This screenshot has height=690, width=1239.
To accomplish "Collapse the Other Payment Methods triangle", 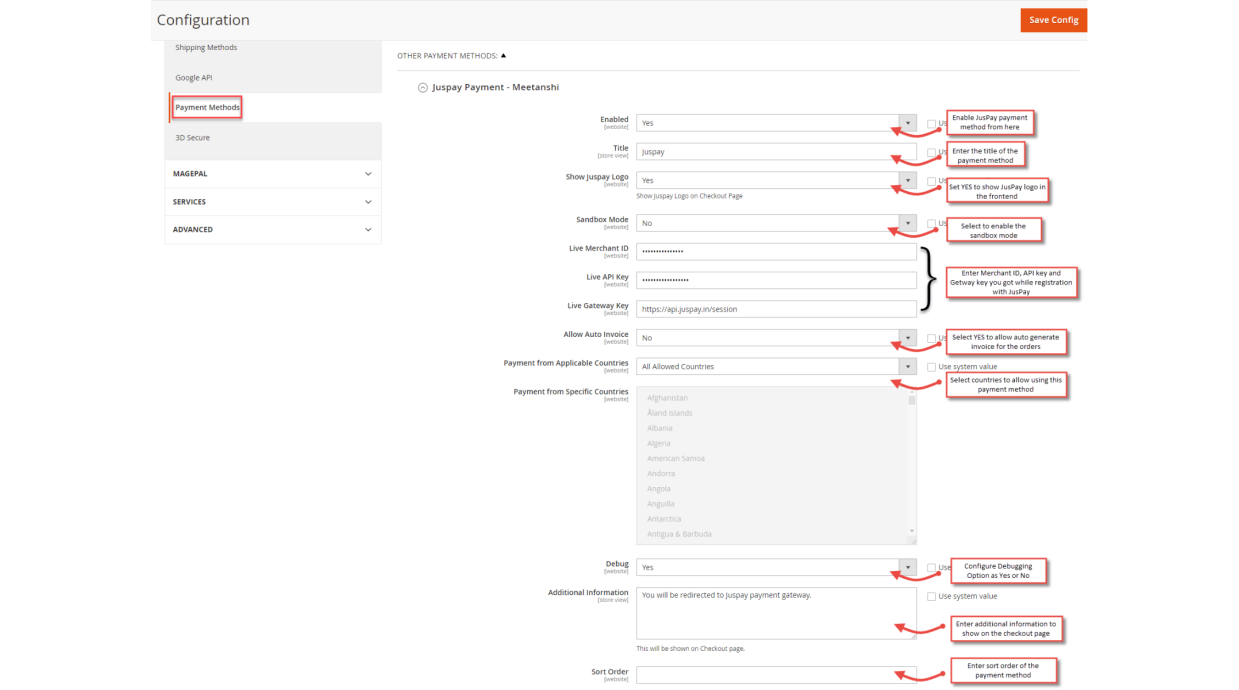I will [503, 56].
